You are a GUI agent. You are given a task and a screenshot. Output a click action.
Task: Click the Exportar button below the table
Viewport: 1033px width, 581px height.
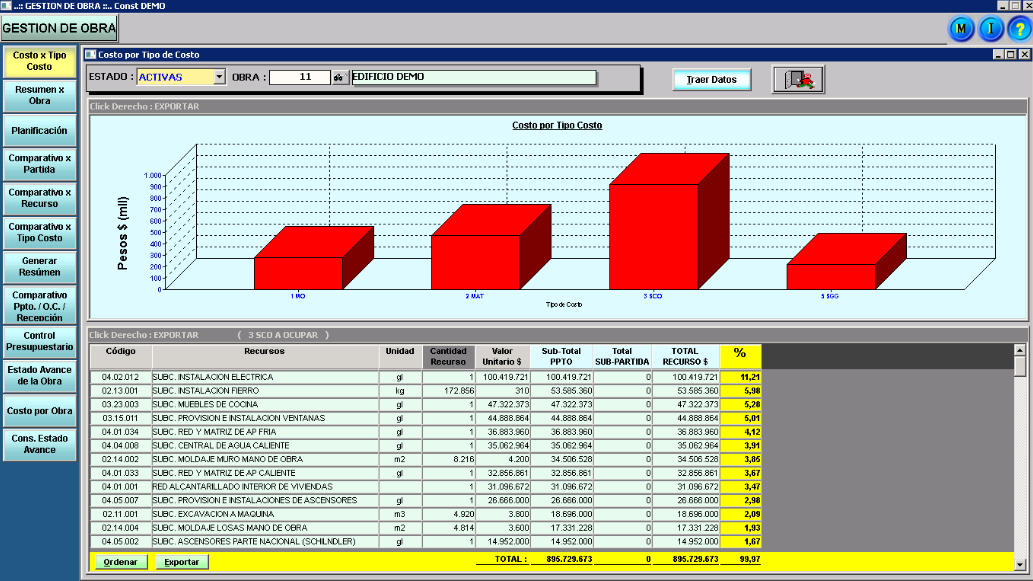pos(181,562)
